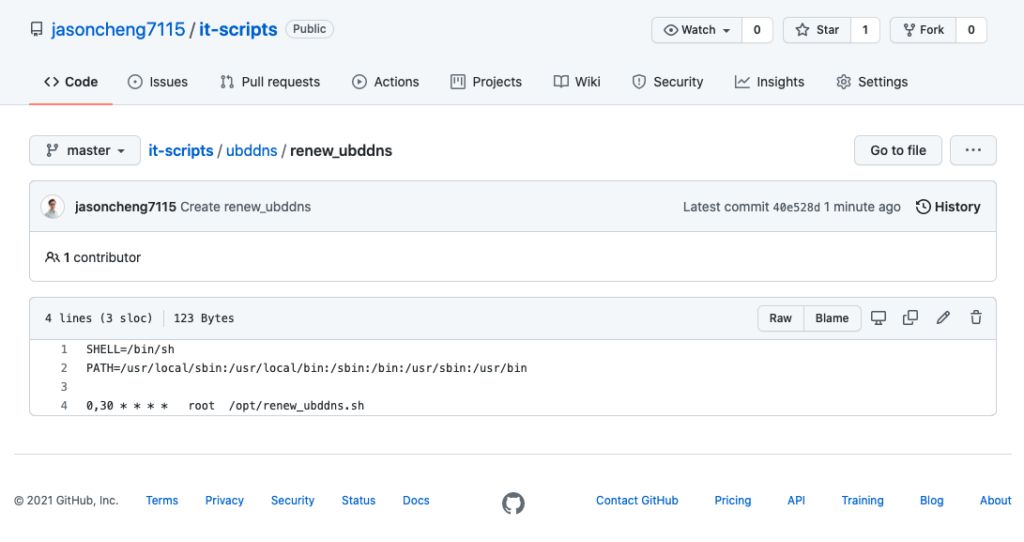Click the contributors people icon
The height and width of the screenshot is (542, 1024).
click(52, 257)
